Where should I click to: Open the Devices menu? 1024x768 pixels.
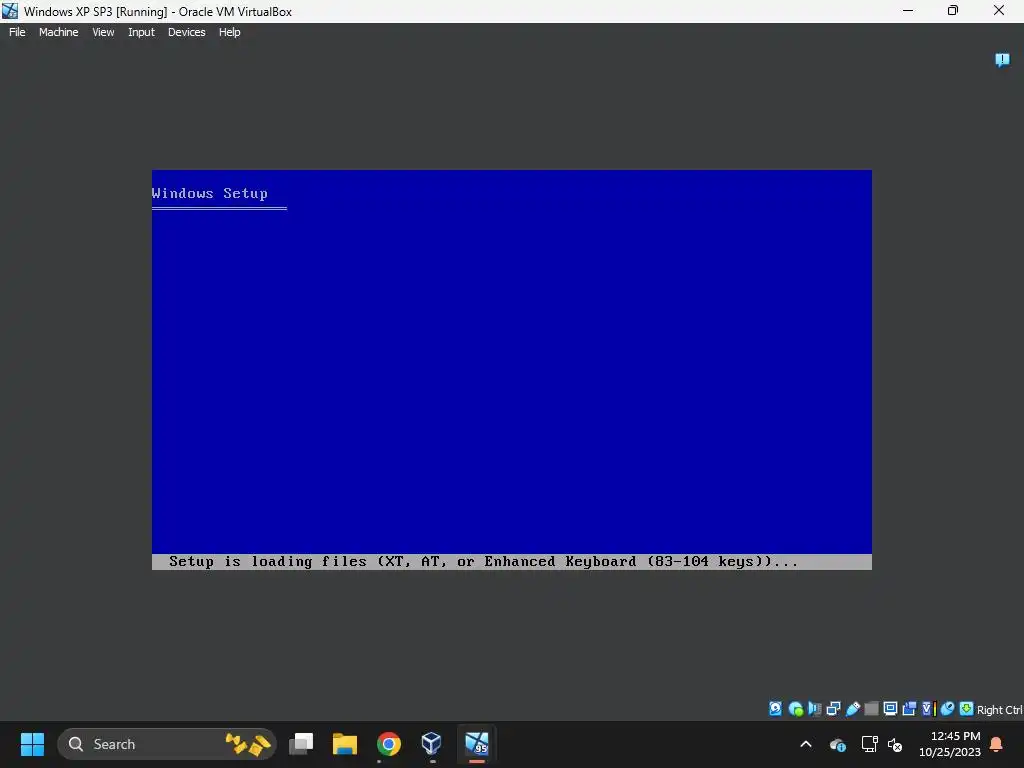(186, 32)
